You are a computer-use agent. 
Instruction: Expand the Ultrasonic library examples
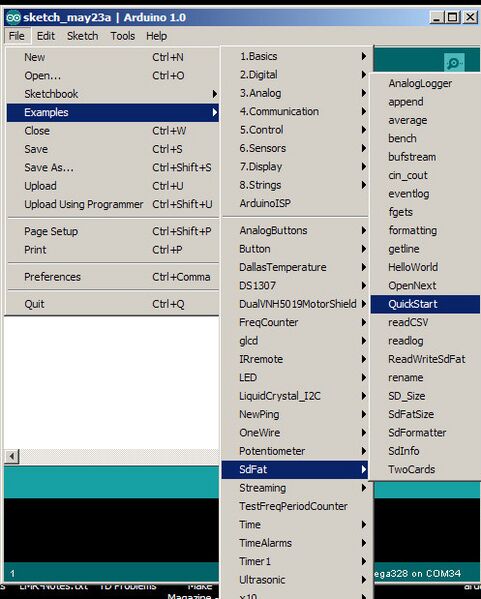tap(295, 580)
